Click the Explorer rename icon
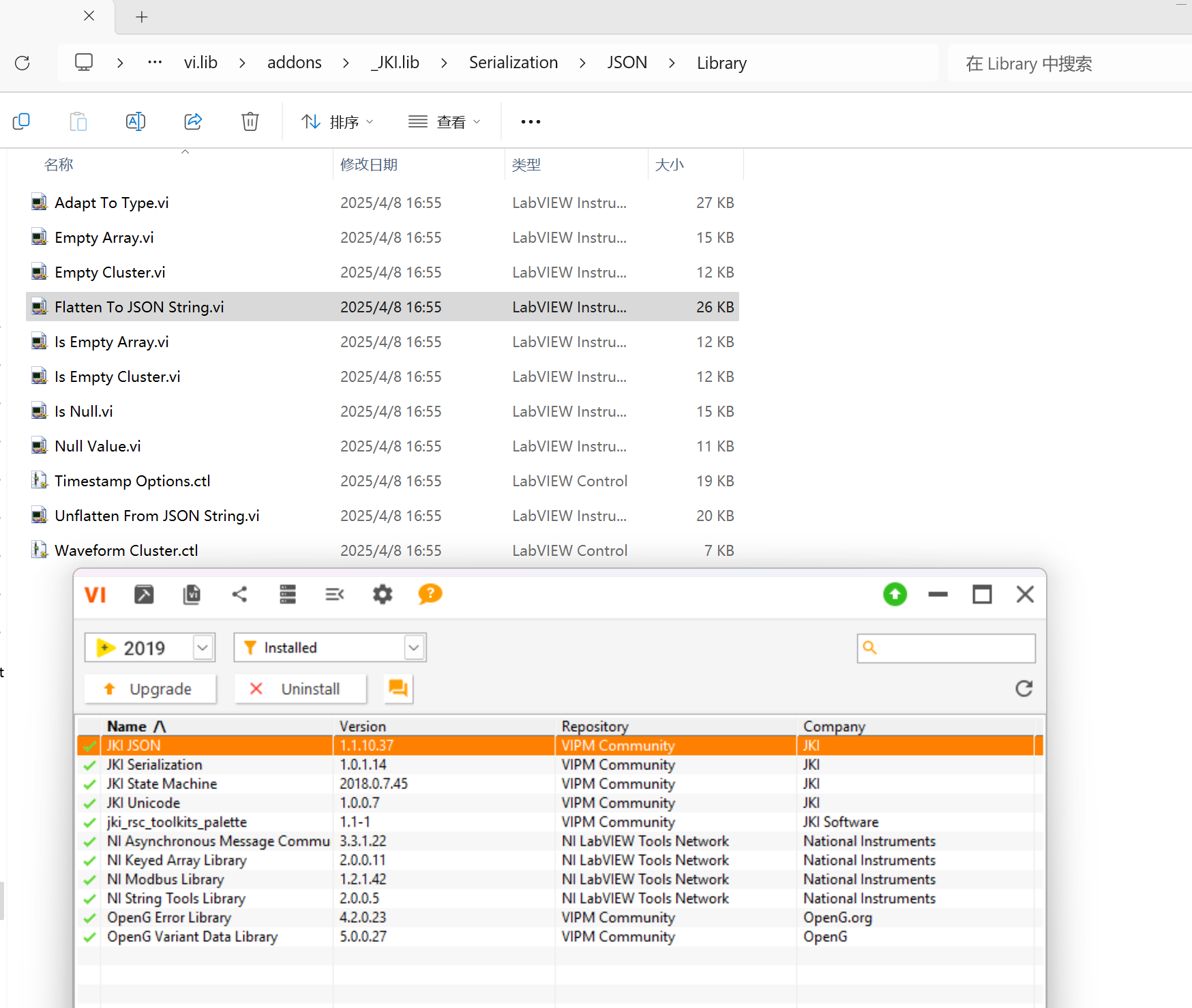Screen dimensions: 1192x1008 [x=136, y=121]
